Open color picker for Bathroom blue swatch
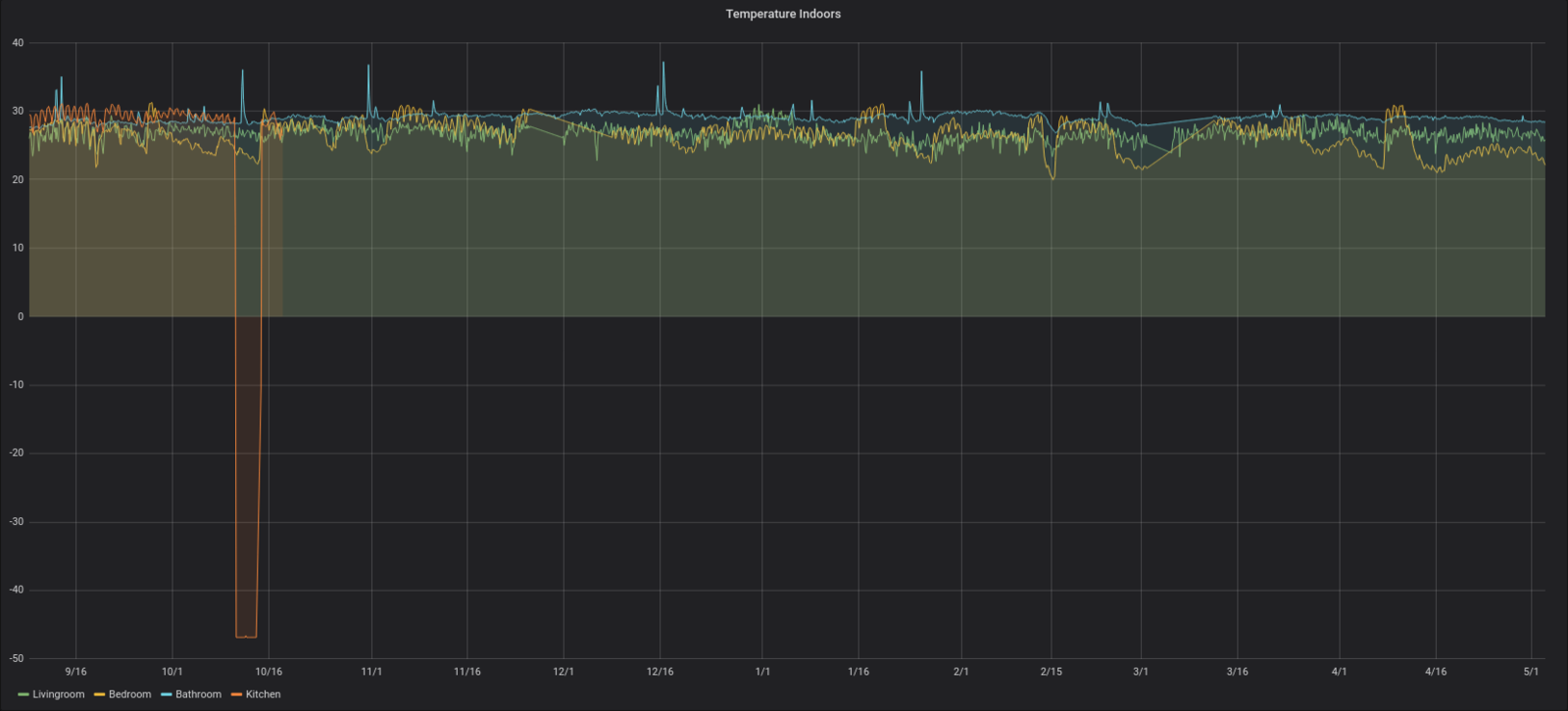 tap(166, 694)
